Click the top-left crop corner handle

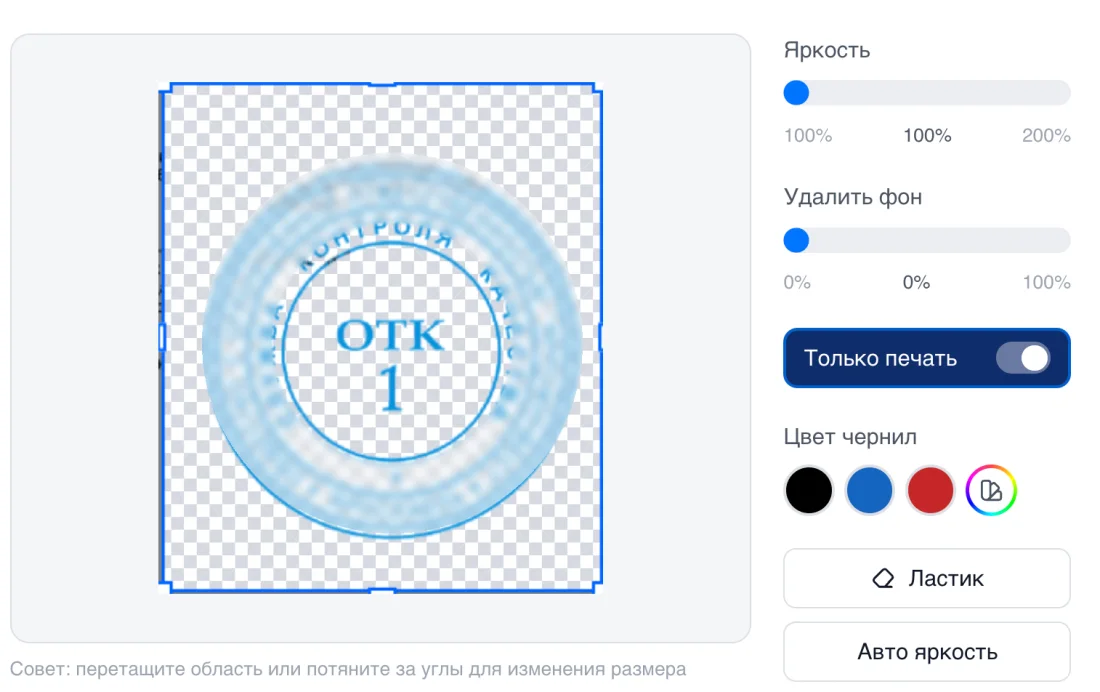[166, 88]
